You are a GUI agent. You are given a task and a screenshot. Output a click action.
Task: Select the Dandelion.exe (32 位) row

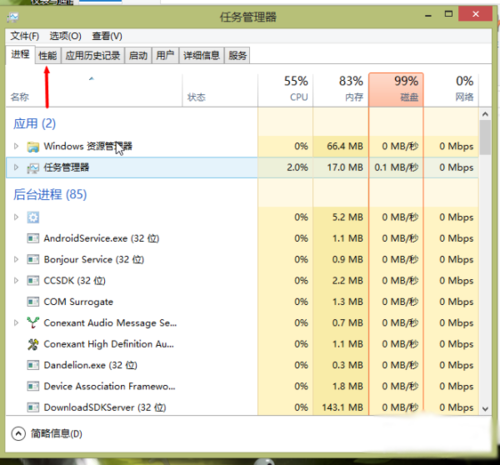click(242, 365)
